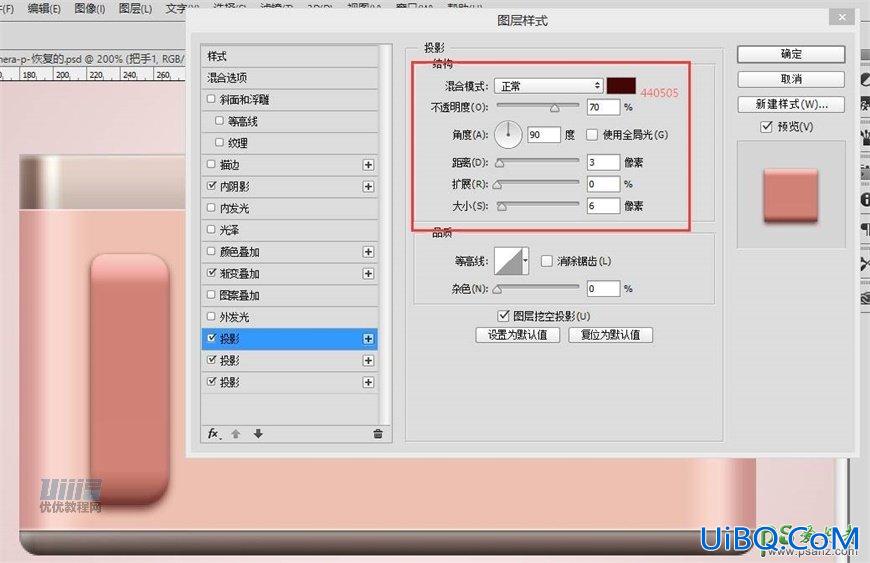Click the plus icon beside 内阴影

[368, 186]
